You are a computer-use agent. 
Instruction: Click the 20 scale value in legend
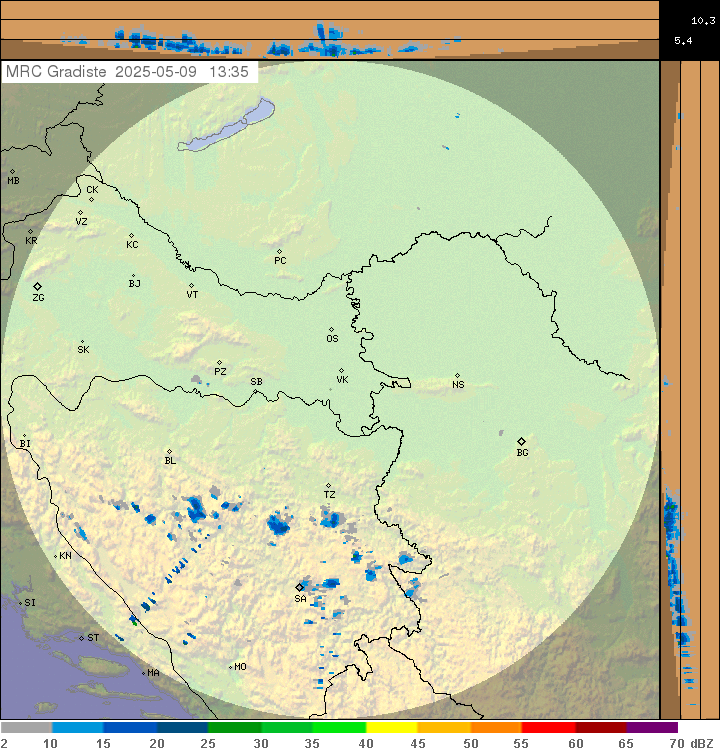tap(157, 743)
